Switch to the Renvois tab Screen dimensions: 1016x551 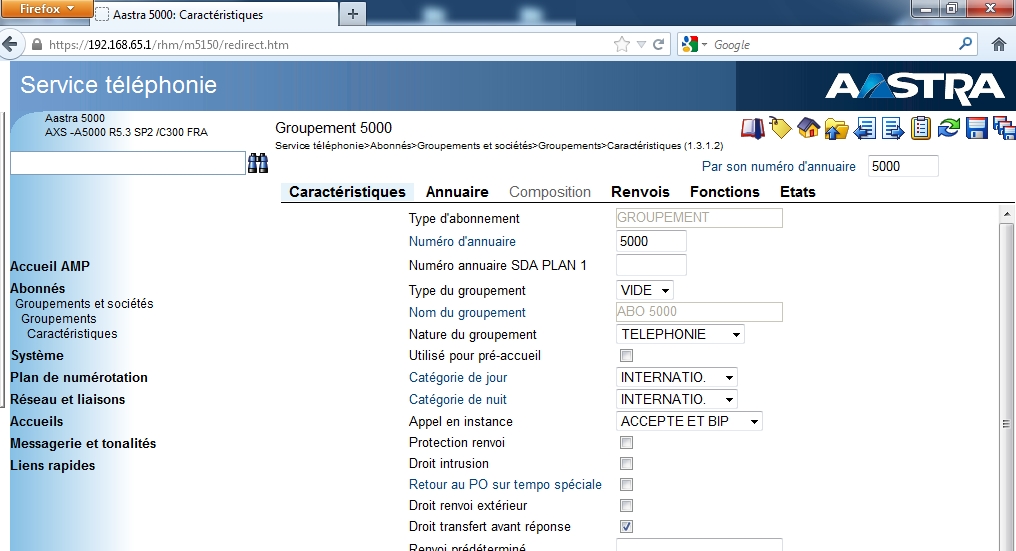(x=640, y=192)
